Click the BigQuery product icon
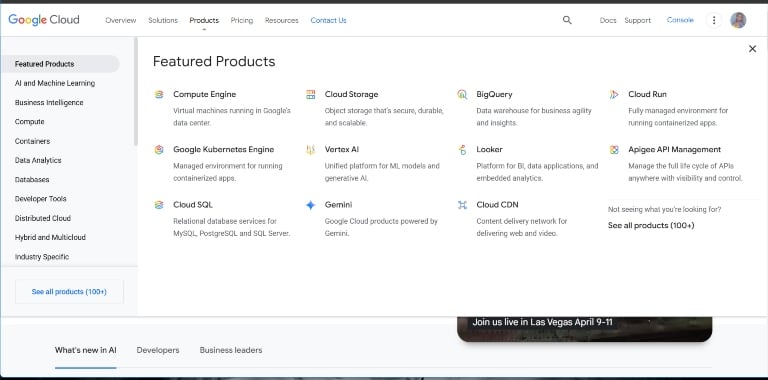This screenshot has width=768, height=380. tap(462, 95)
